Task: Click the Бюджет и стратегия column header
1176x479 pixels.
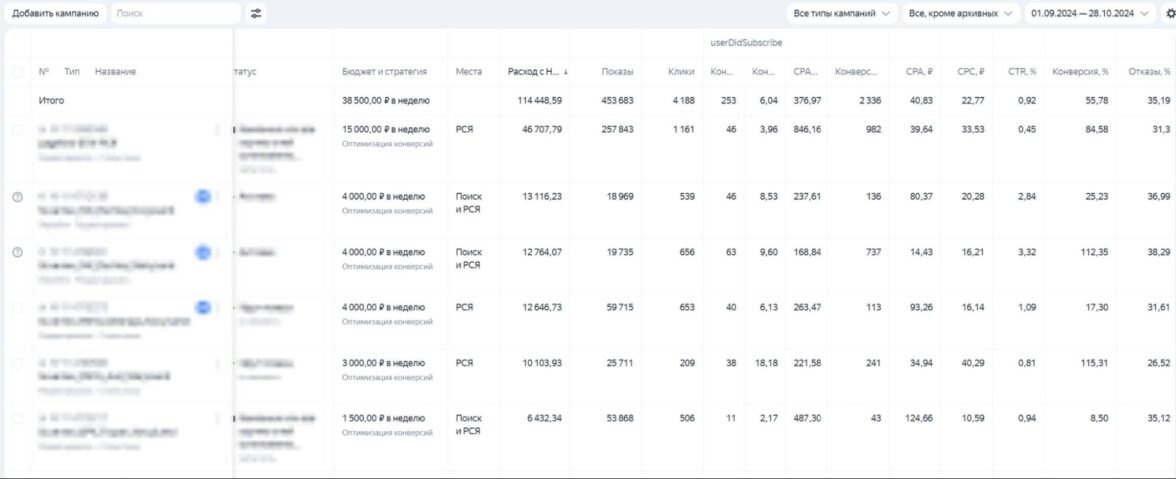Action: [385, 72]
